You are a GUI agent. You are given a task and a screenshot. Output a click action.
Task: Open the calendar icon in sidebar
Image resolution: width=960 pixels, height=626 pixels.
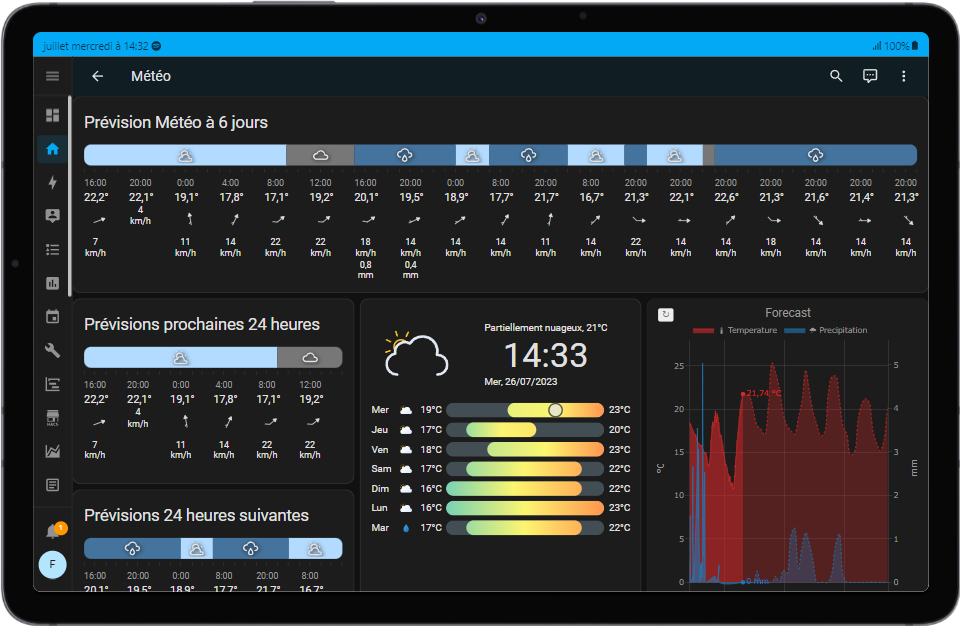tap(53, 317)
